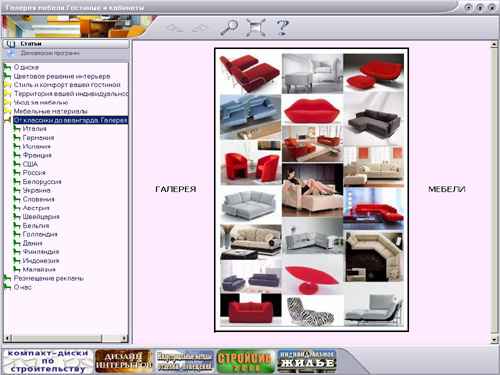Viewport: 500px width, 375px height.
Task: Switch to Демоверсии программ tab
Action: 66,53
